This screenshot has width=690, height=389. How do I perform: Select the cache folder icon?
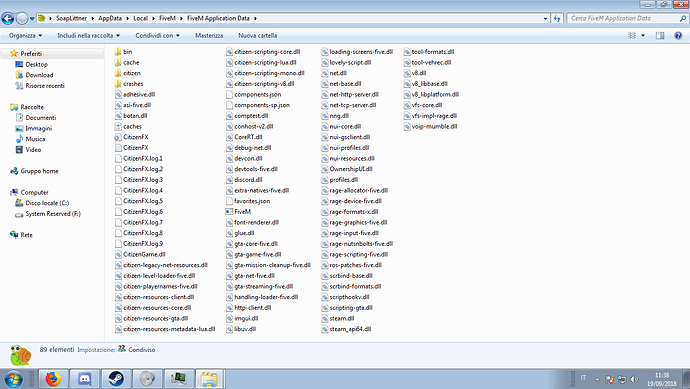tap(117, 62)
